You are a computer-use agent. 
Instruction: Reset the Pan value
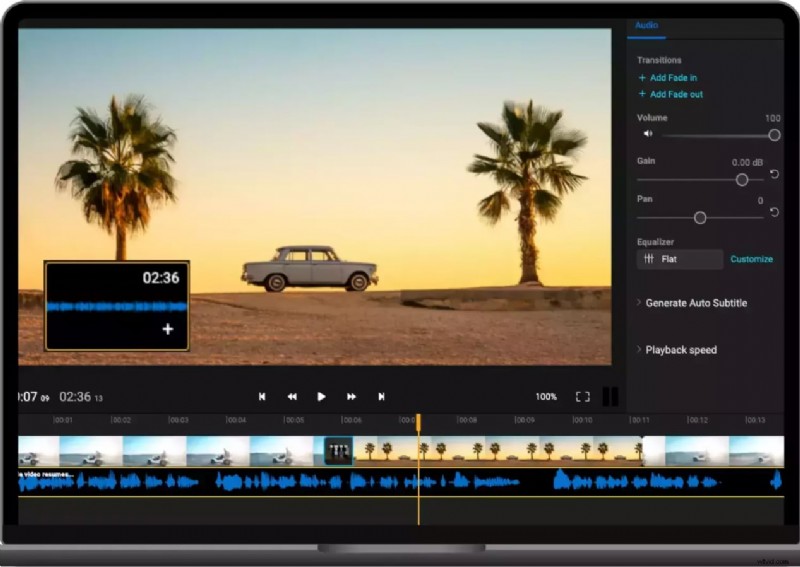pos(774,212)
